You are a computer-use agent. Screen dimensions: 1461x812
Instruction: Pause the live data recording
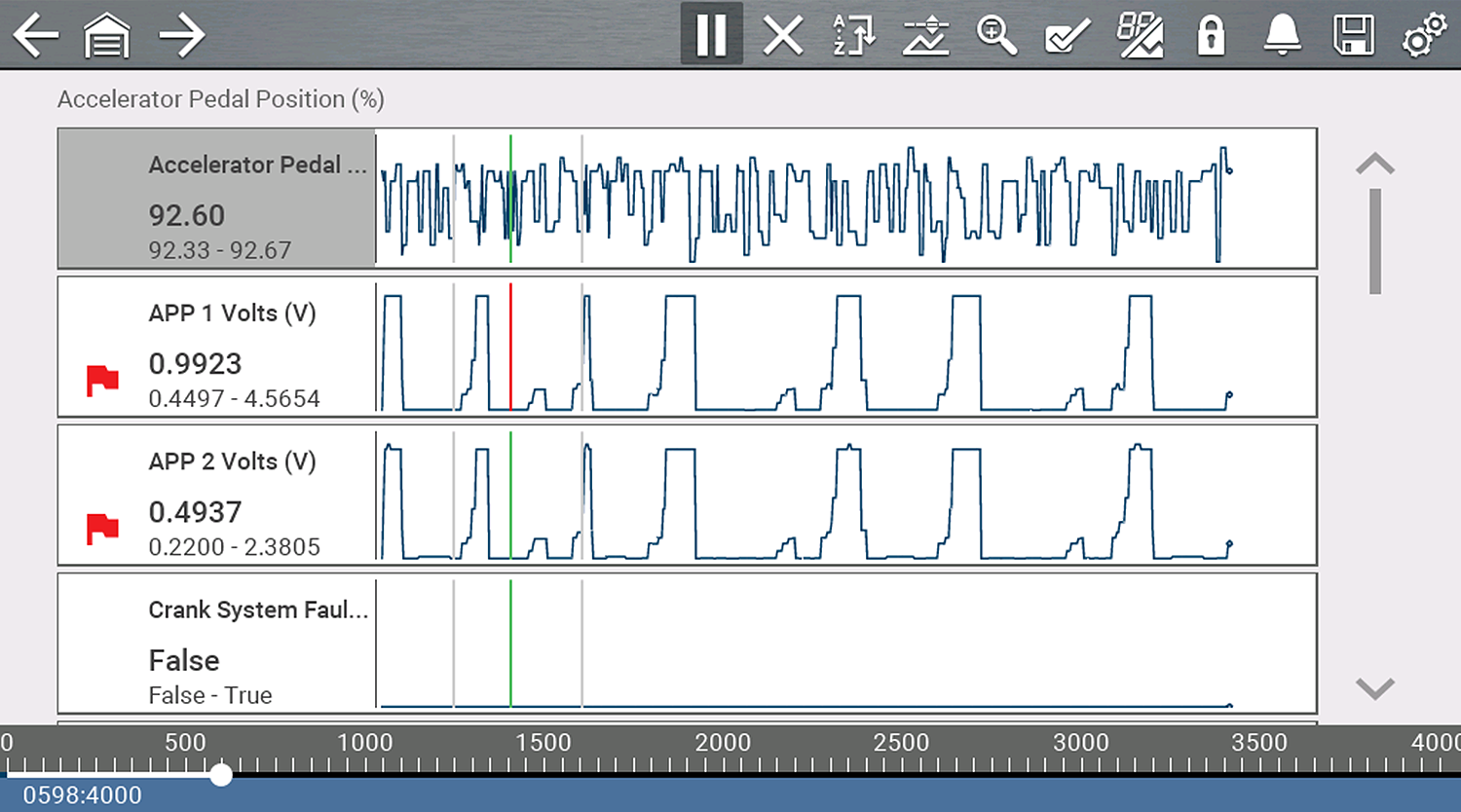tap(711, 35)
